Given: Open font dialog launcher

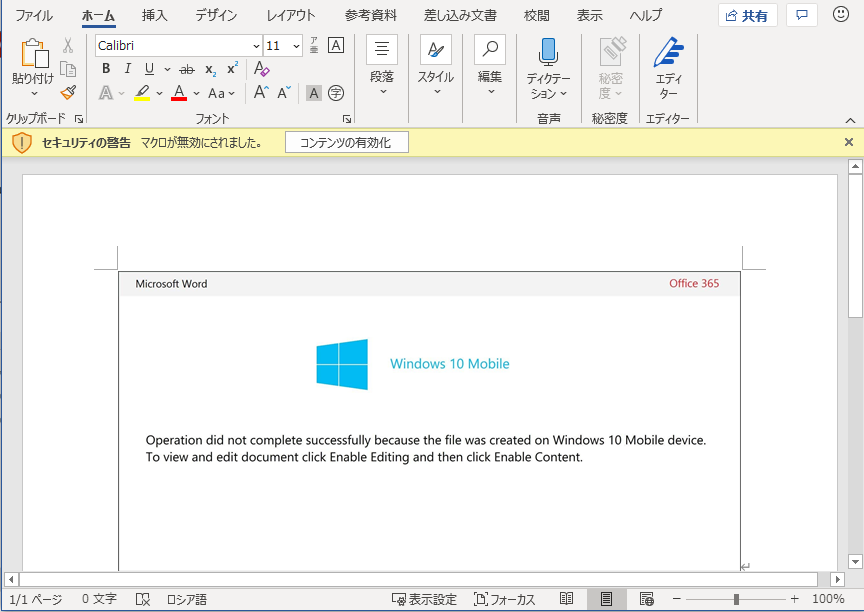Looking at the screenshot, I should pos(347,118).
